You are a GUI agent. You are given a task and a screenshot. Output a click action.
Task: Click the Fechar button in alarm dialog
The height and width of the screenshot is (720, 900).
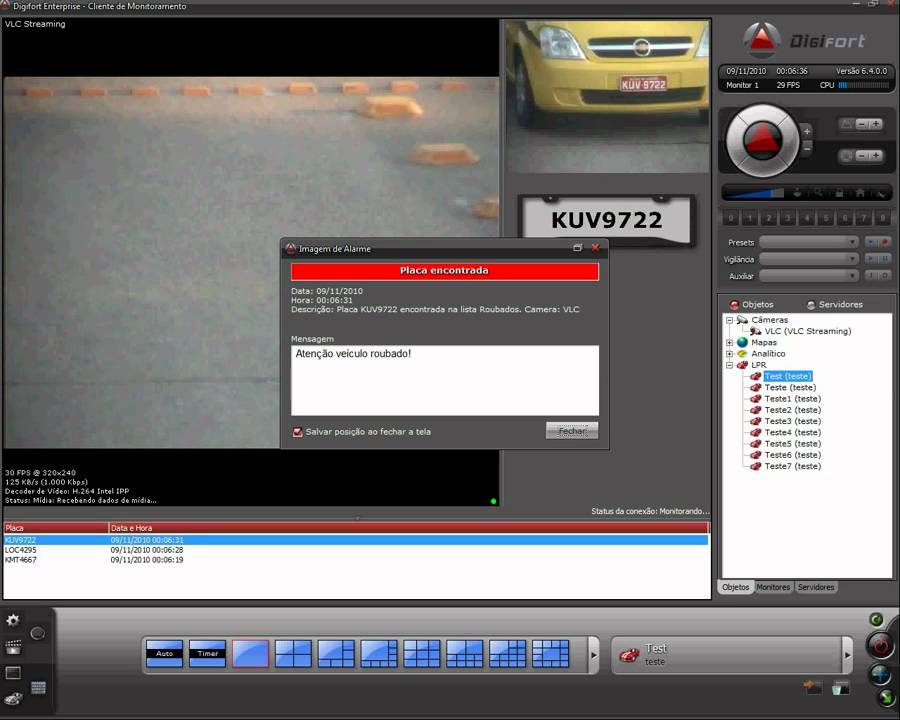point(572,431)
